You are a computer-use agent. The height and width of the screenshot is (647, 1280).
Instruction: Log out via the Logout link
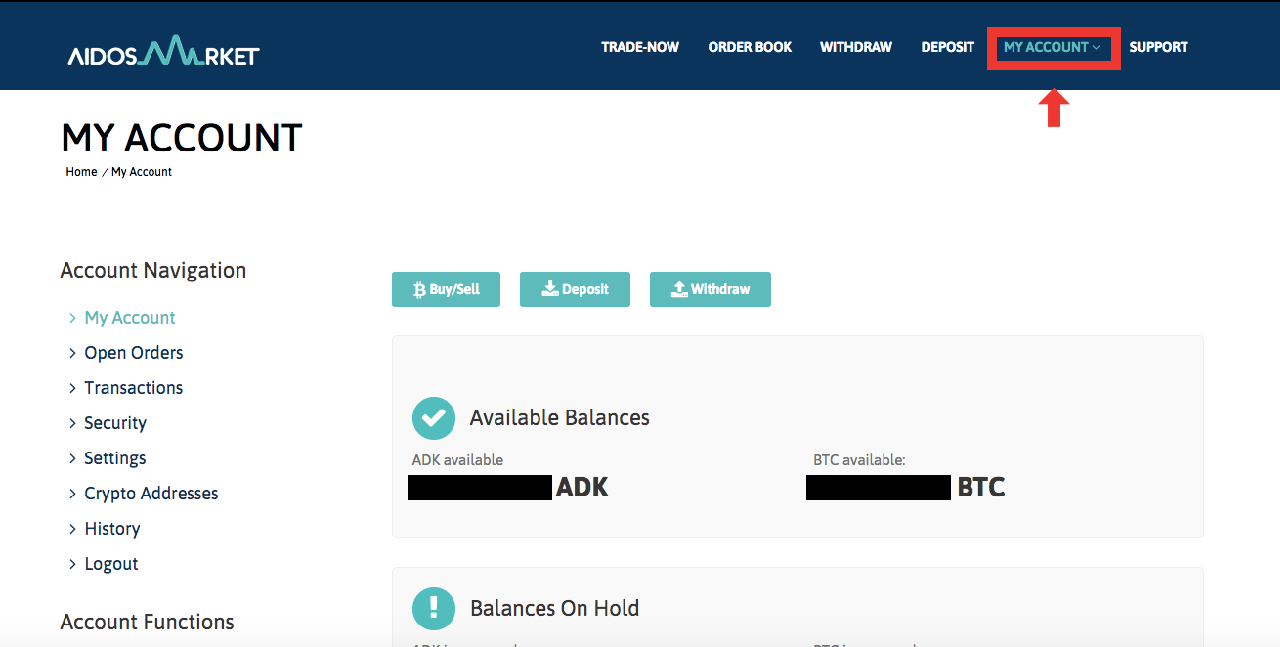coord(111,564)
